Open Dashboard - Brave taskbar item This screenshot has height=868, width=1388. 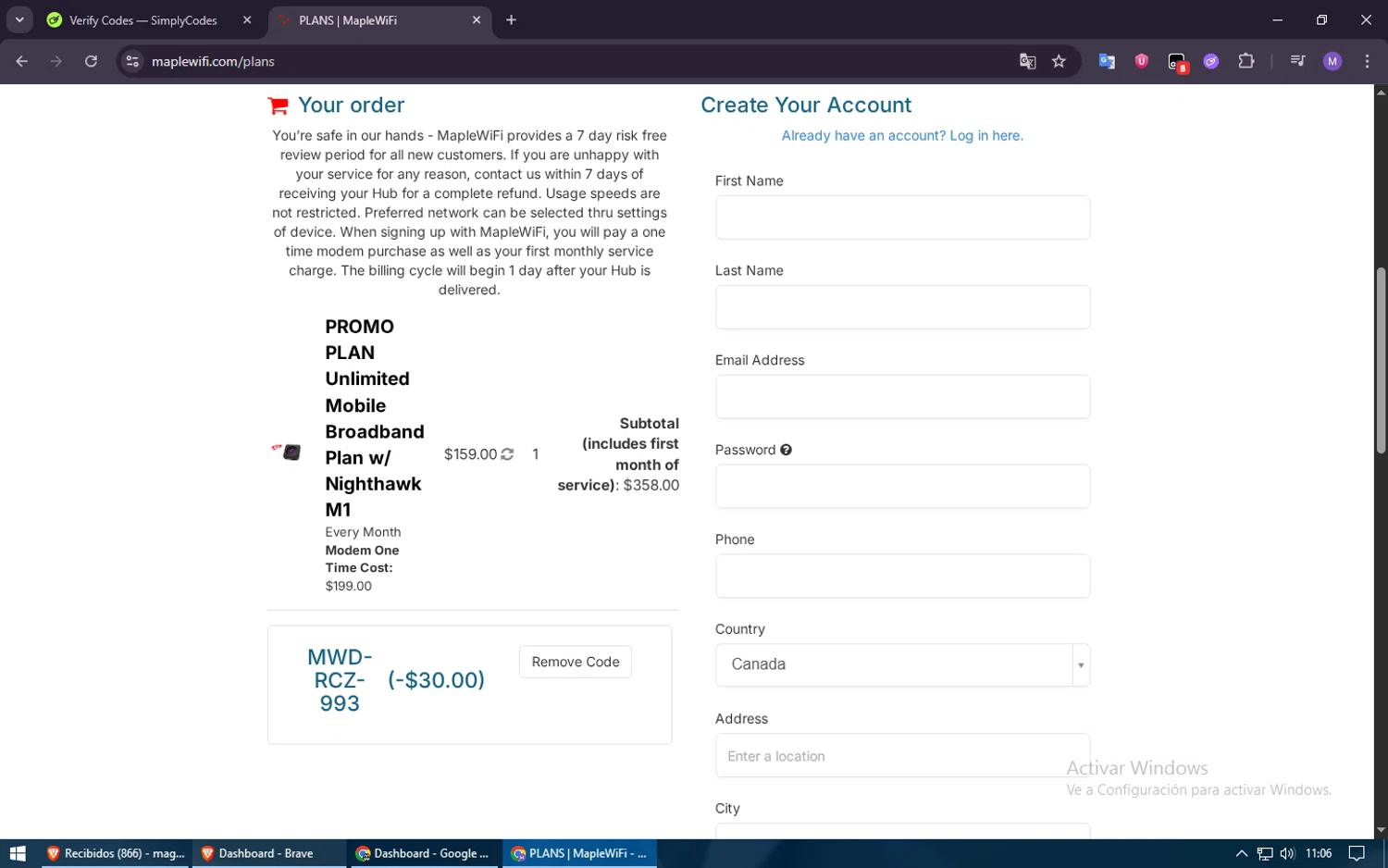[268, 853]
